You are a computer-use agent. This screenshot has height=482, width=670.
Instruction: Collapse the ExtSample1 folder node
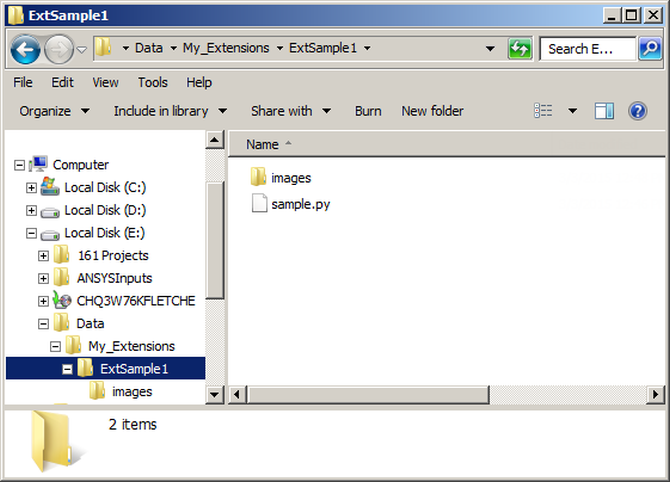[67, 369]
